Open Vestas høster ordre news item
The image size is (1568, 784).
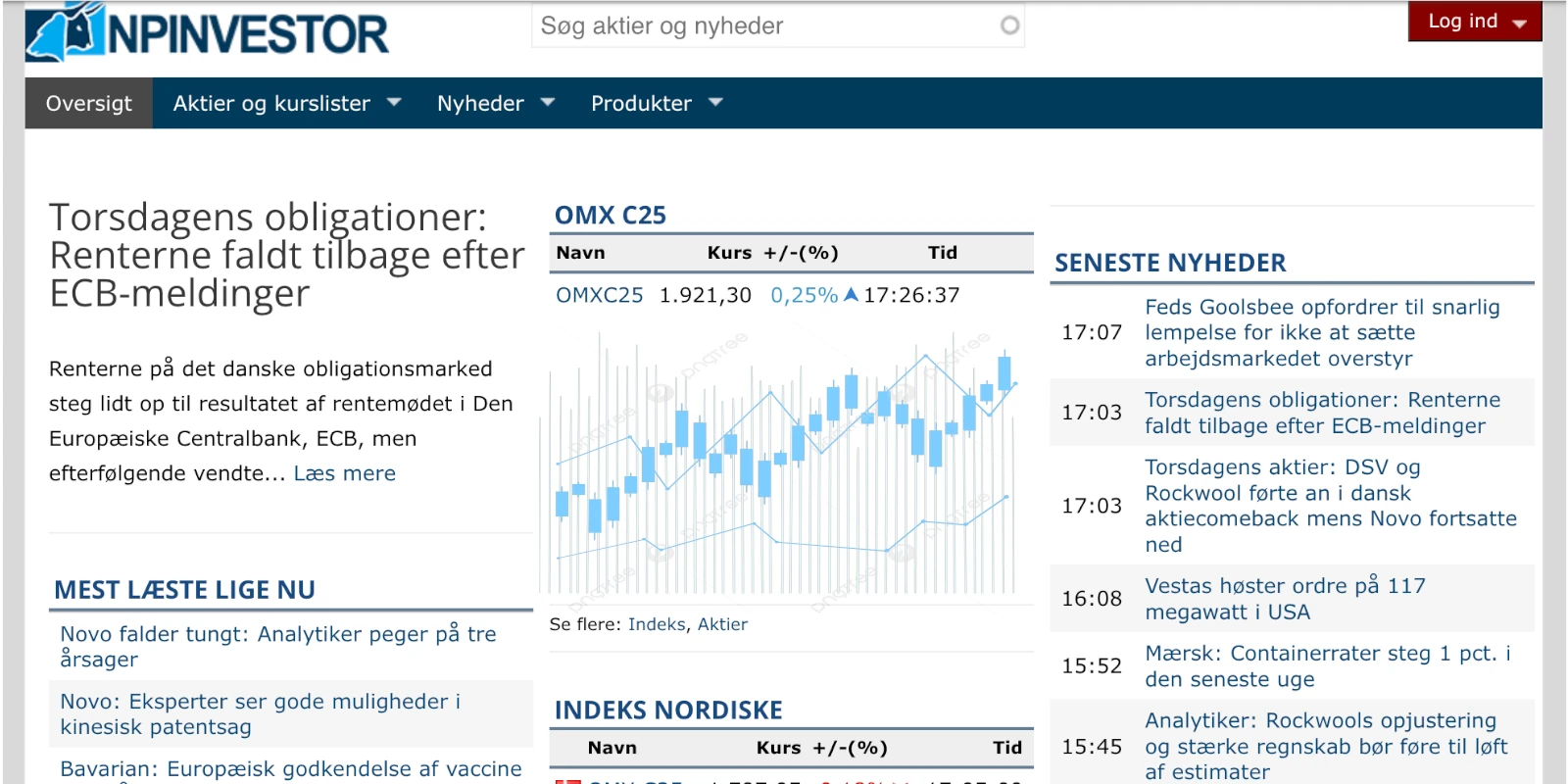(1284, 599)
